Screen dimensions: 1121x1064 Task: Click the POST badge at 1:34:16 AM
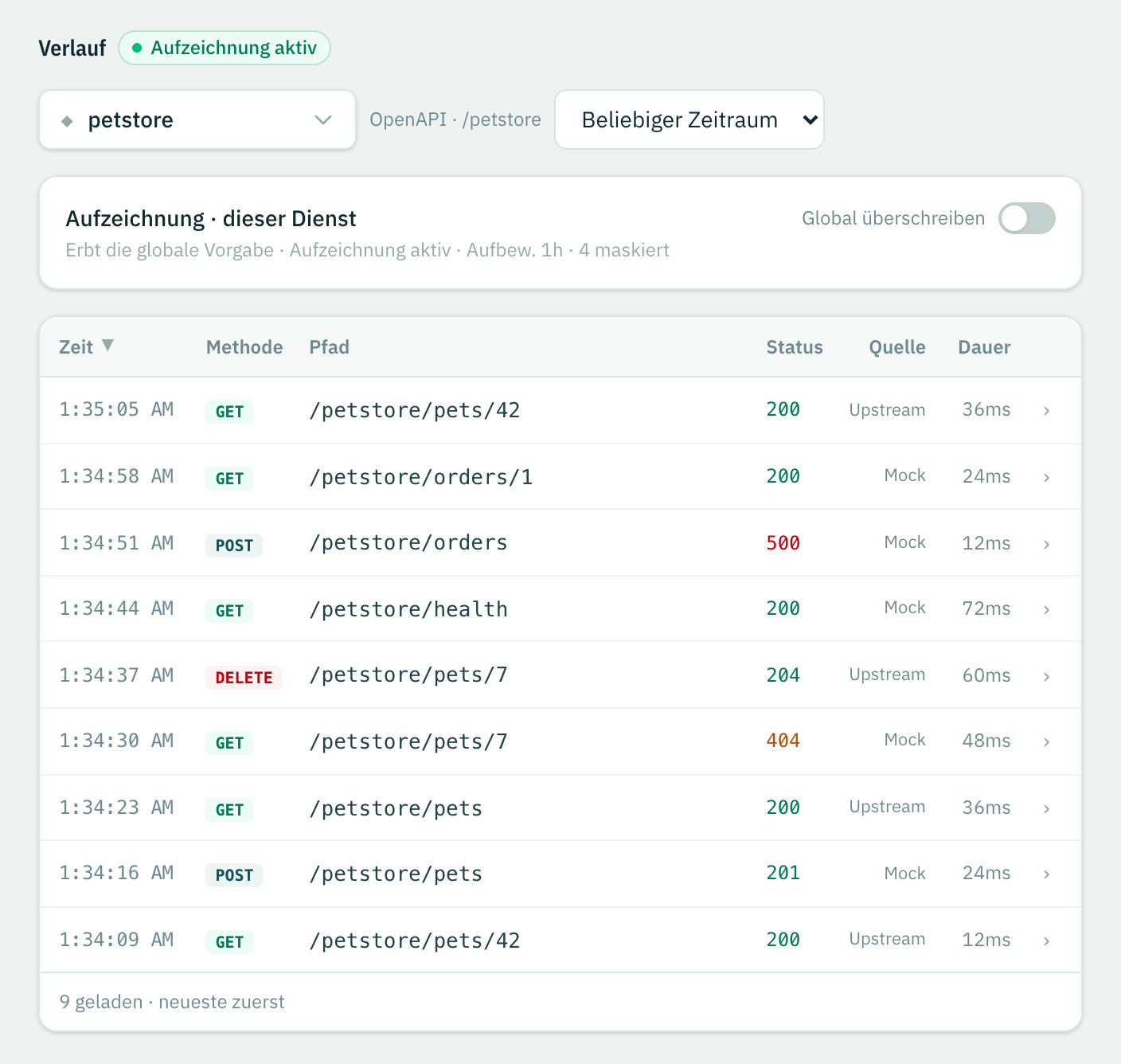pyautogui.click(x=234, y=875)
